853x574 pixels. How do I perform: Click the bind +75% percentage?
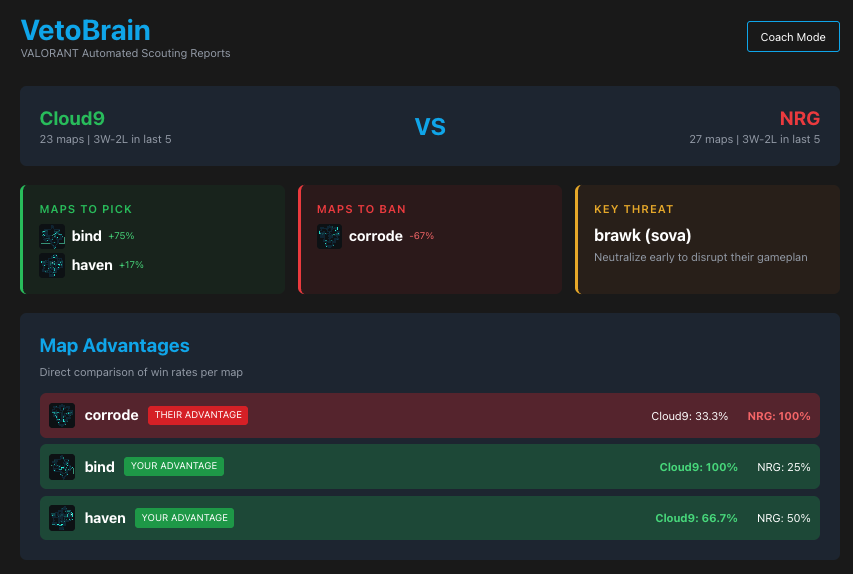coord(121,236)
